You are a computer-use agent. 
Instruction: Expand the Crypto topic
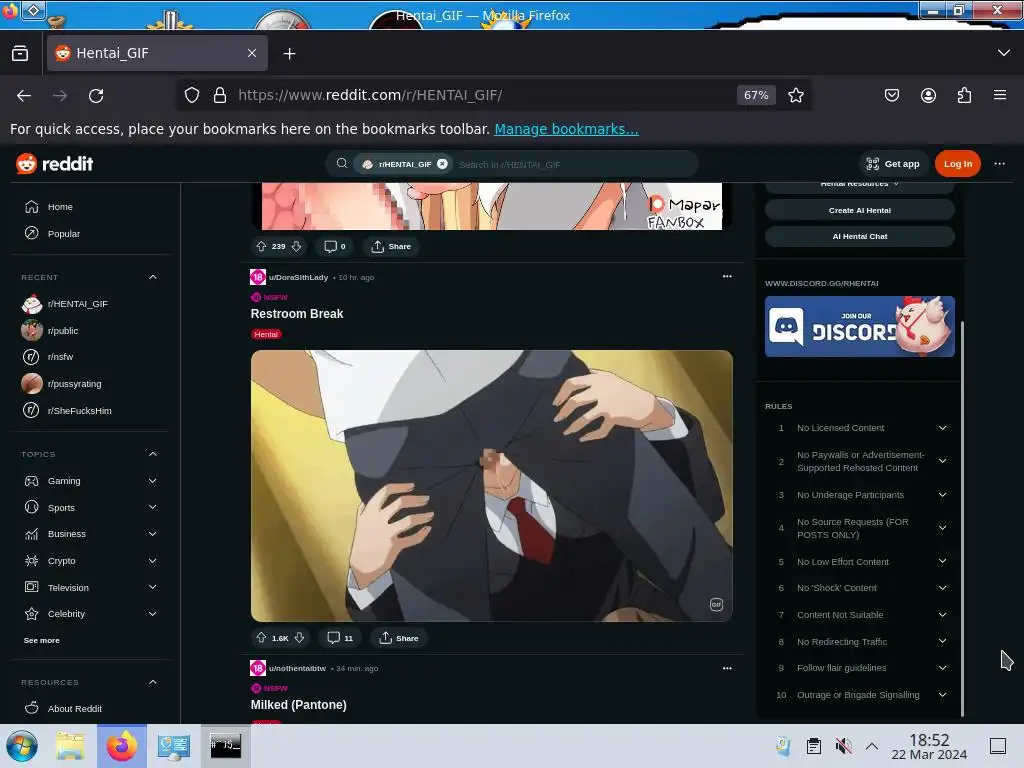(153, 560)
